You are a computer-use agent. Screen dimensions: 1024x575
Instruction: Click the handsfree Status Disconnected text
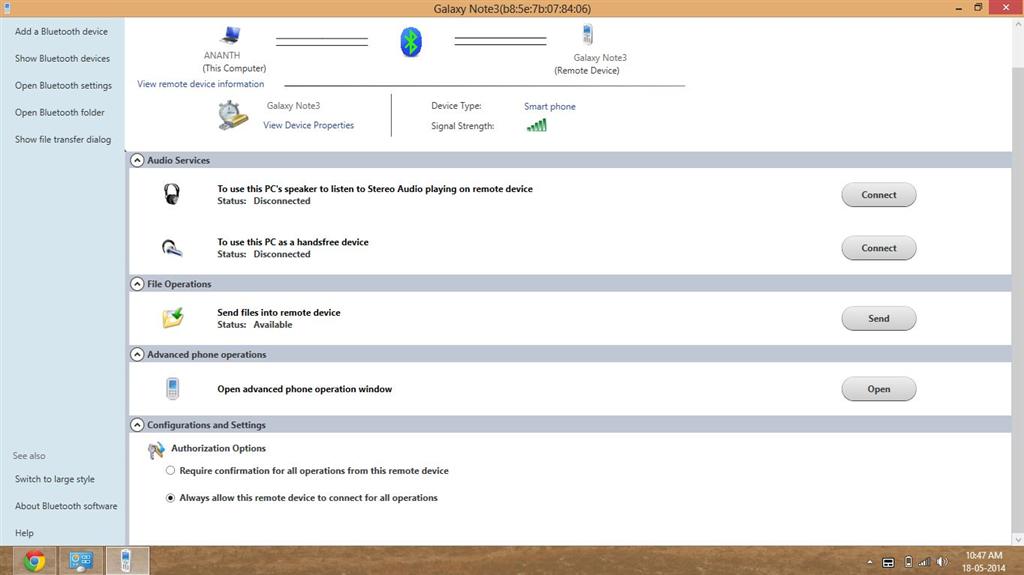[264, 254]
